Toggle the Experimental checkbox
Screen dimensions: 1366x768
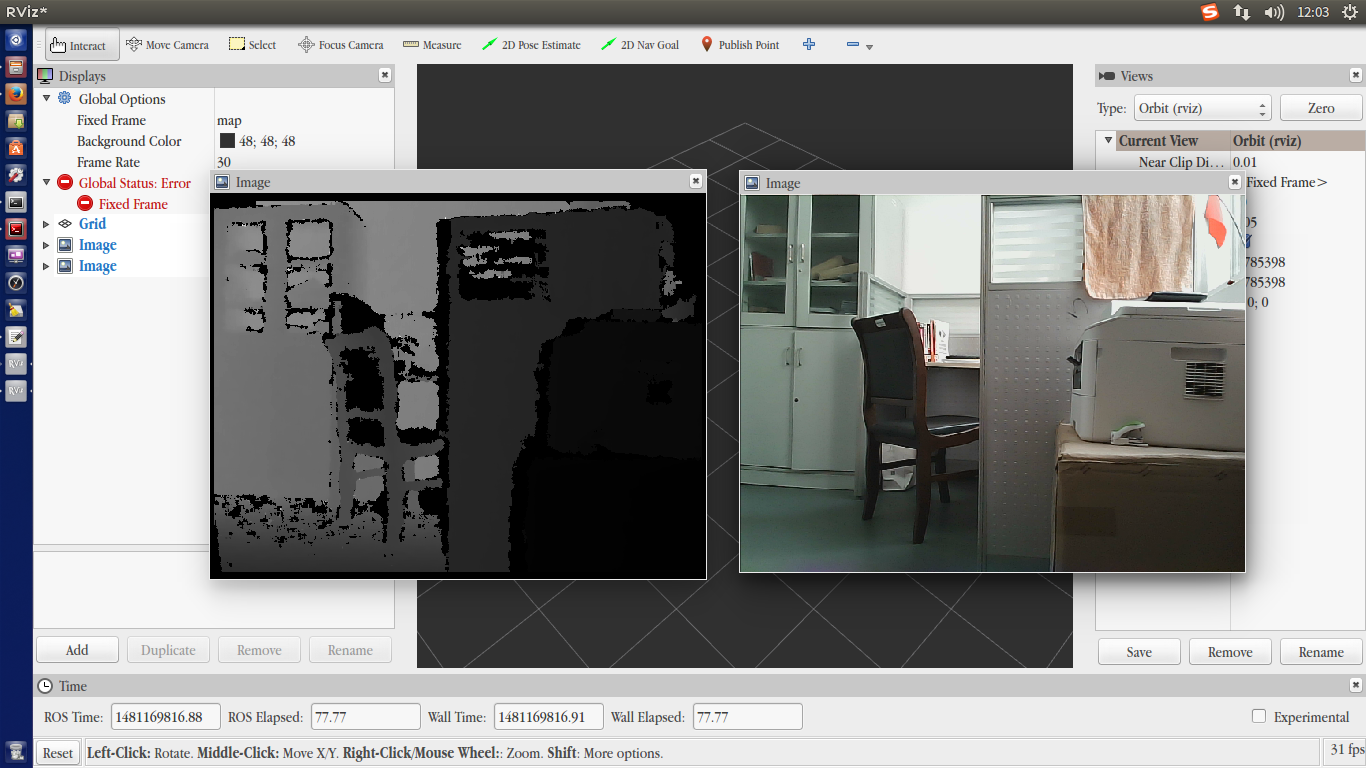point(1259,716)
